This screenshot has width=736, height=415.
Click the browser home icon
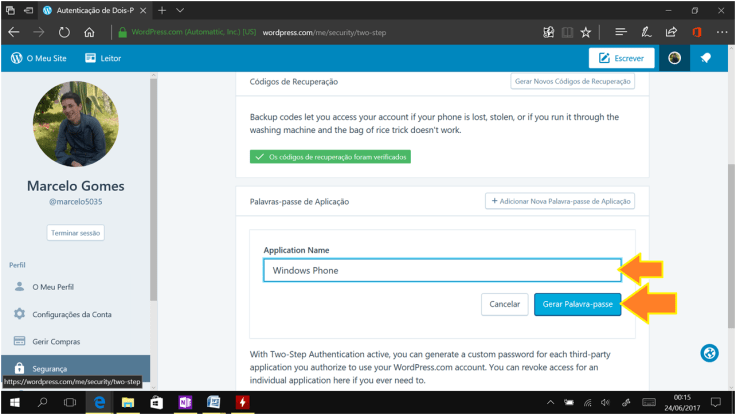90,32
